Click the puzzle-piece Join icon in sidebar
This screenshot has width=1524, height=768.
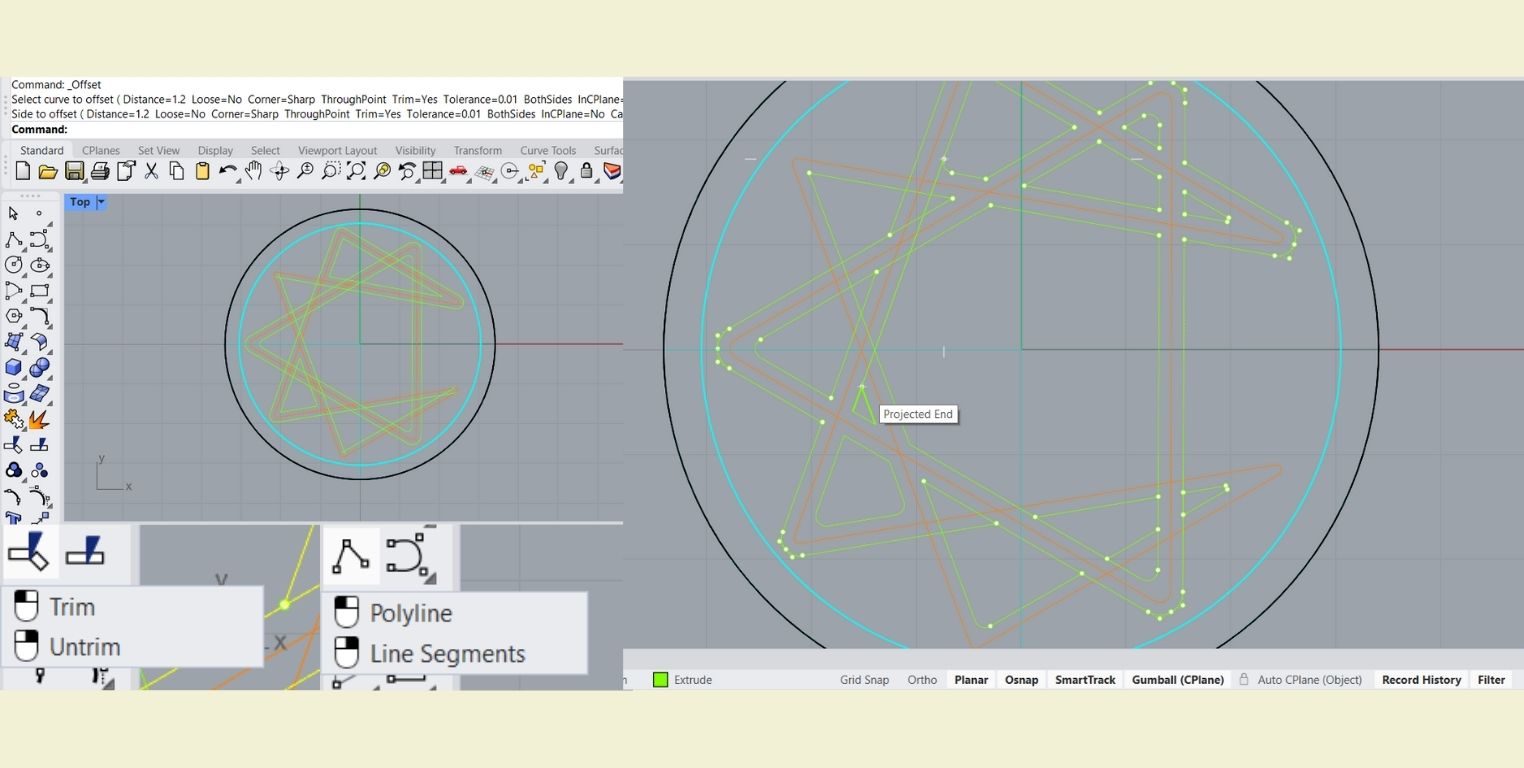point(13,419)
